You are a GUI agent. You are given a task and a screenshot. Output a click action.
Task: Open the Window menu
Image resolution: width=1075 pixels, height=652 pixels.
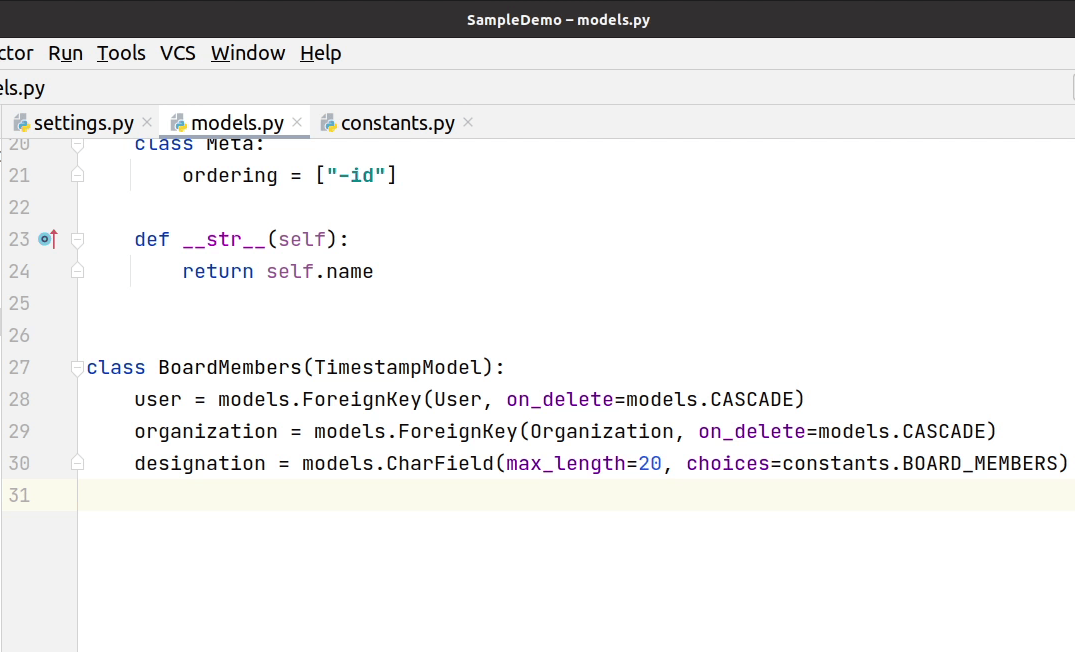(x=248, y=53)
